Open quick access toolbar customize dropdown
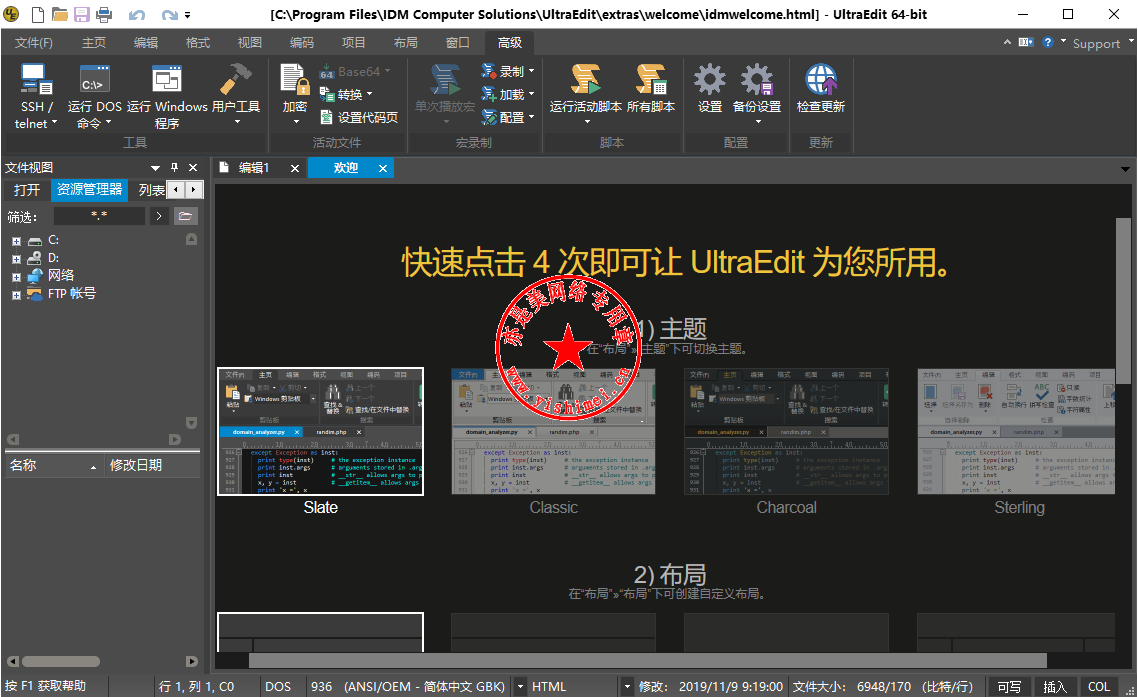Viewport: 1138px width, 697px height. (x=188, y=15)
